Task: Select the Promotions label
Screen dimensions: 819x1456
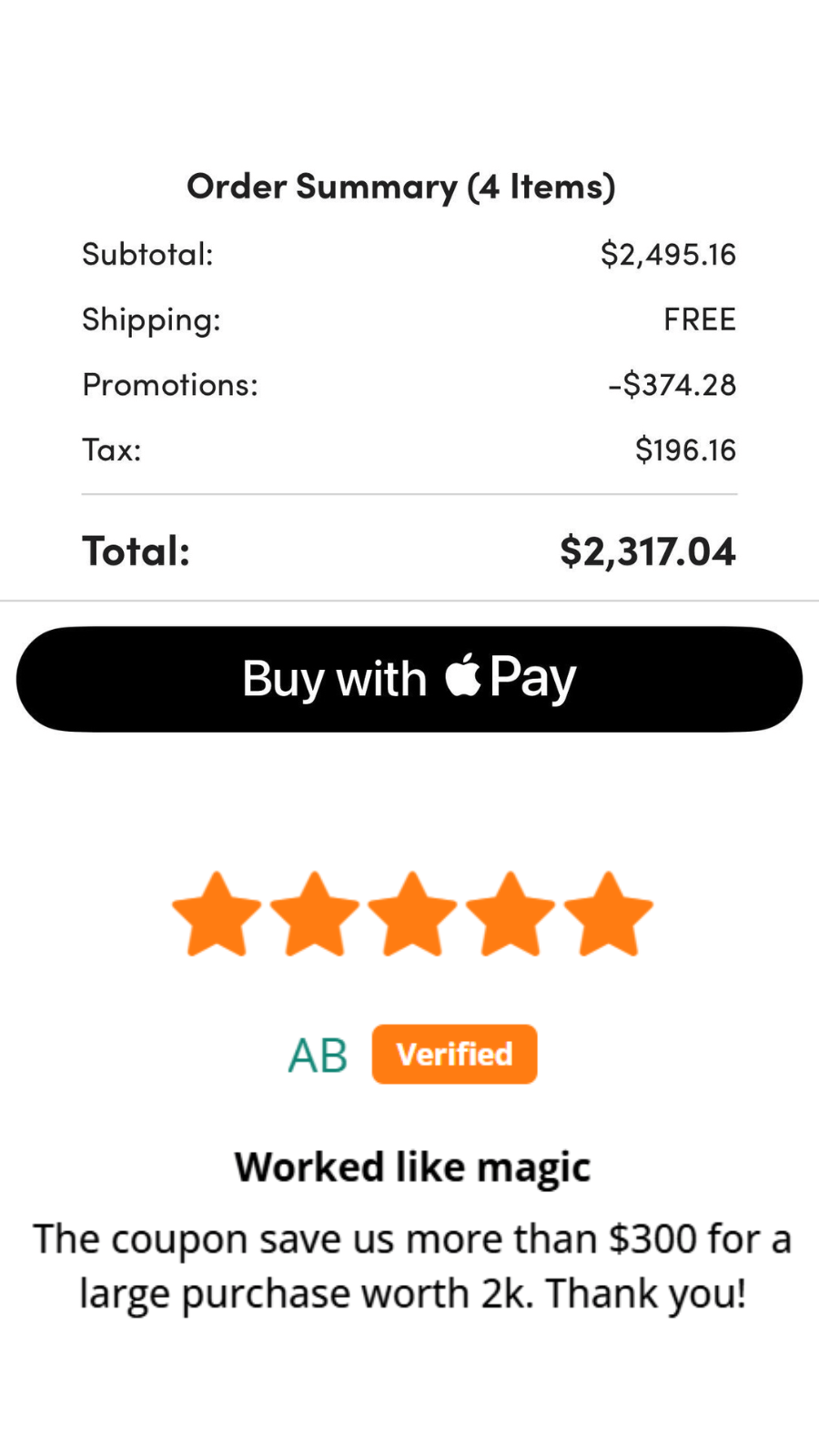Action: click(x=170, y=385)
